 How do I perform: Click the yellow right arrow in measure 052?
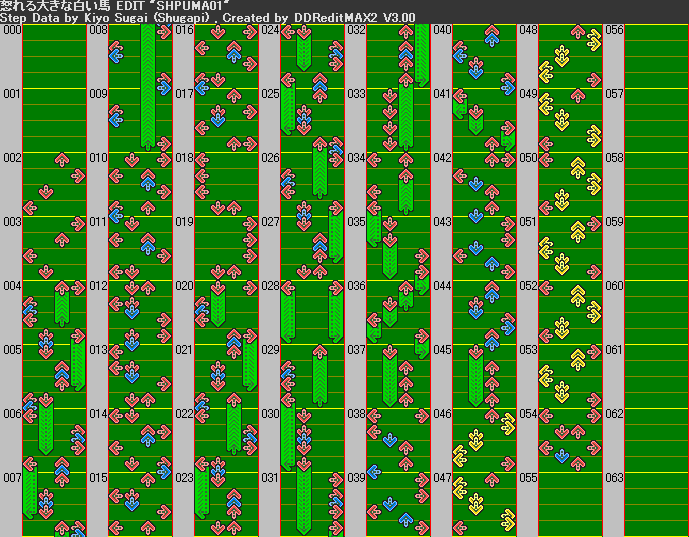point(594,312)
